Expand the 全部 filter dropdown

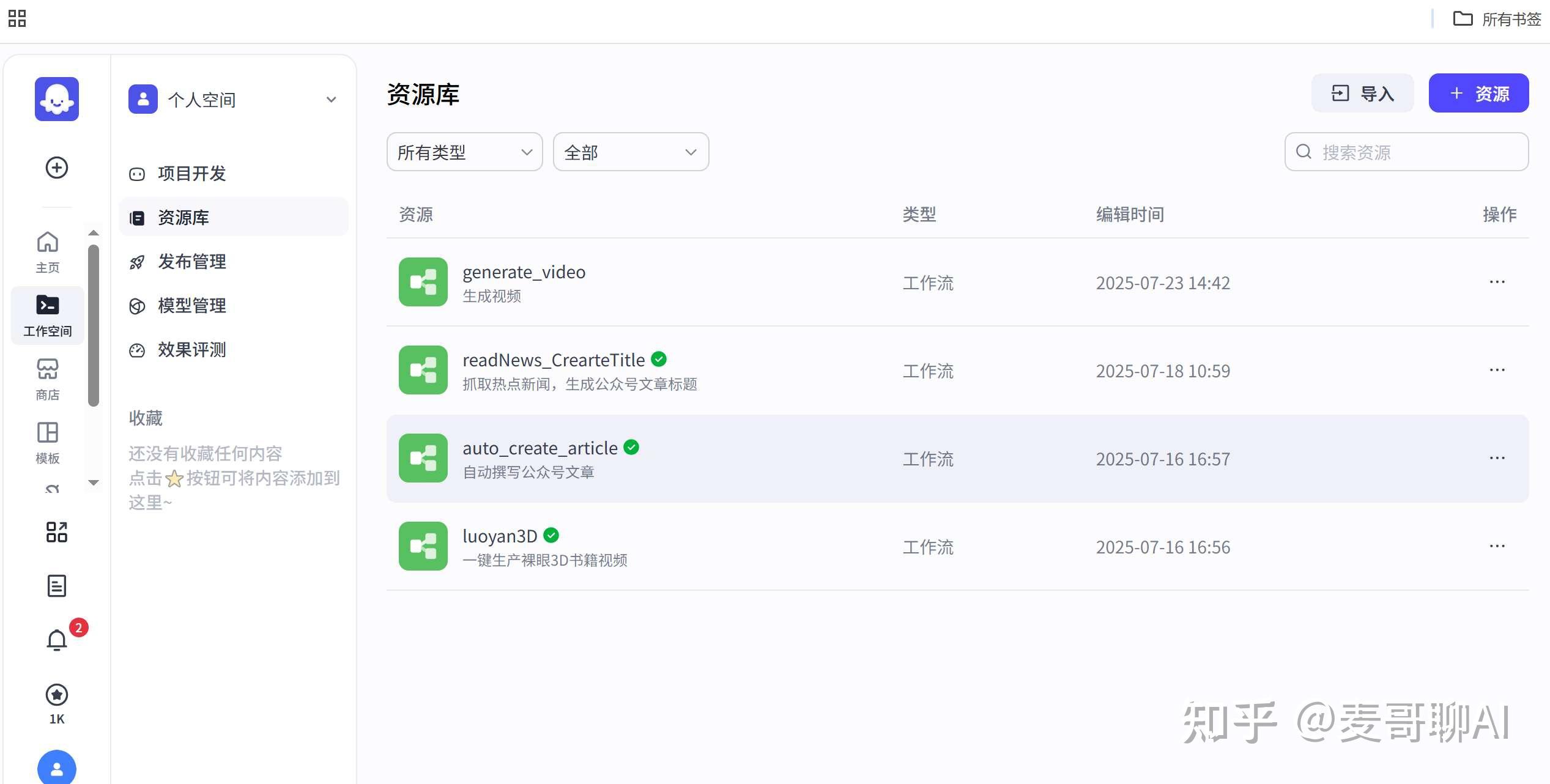click(630, 152)
